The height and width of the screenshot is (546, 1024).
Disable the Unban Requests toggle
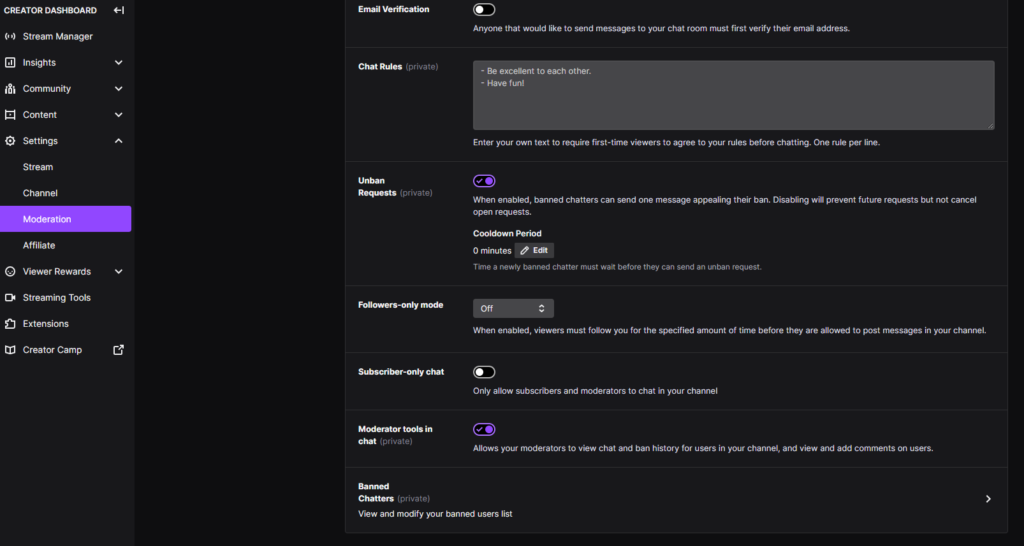(484, 181)
